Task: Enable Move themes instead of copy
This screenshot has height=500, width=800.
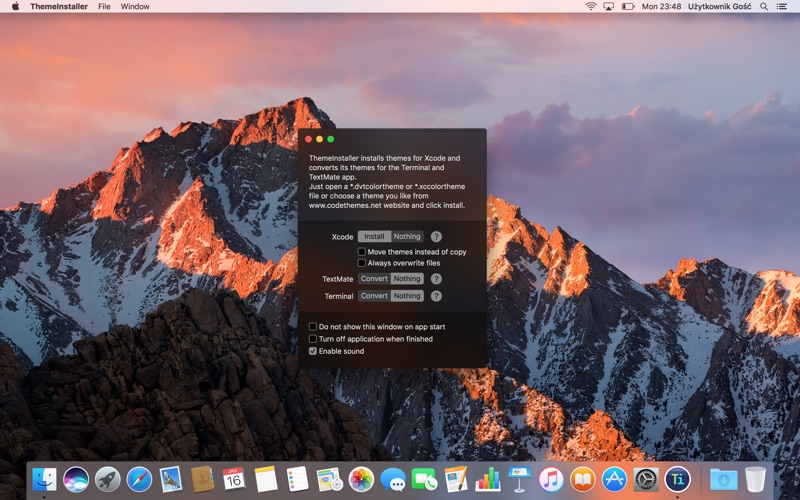Action: [x=362, y=252]
